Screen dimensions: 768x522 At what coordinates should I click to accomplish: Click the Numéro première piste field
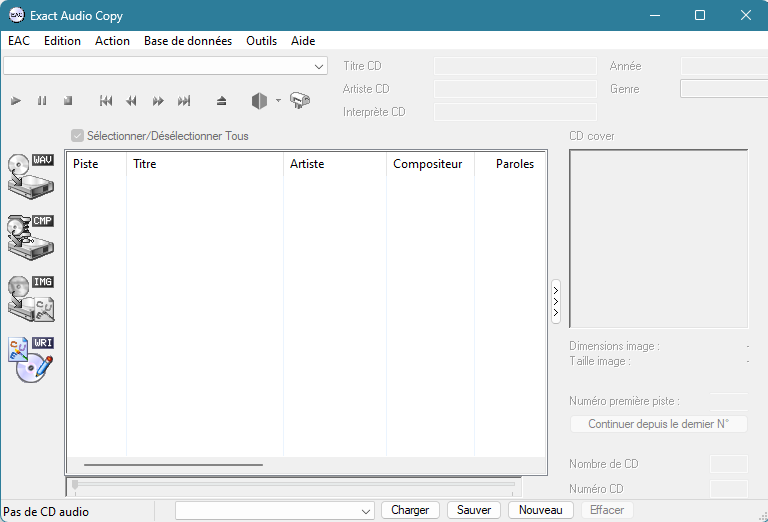[x=729, y=401]
